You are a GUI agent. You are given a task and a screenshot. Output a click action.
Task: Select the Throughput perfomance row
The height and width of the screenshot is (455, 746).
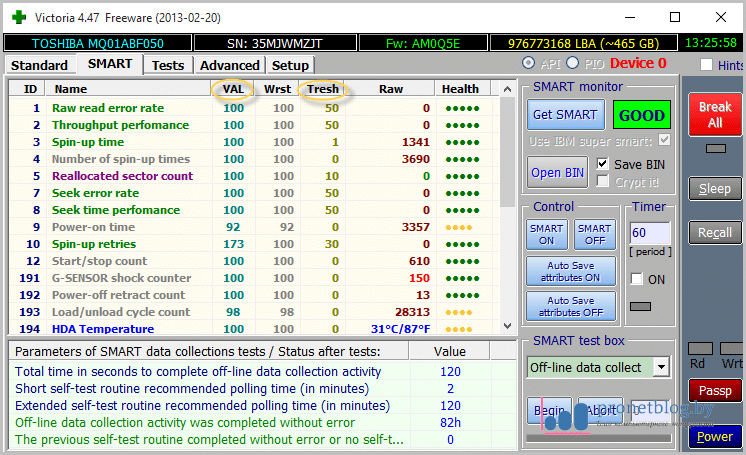tap(254, 125)
